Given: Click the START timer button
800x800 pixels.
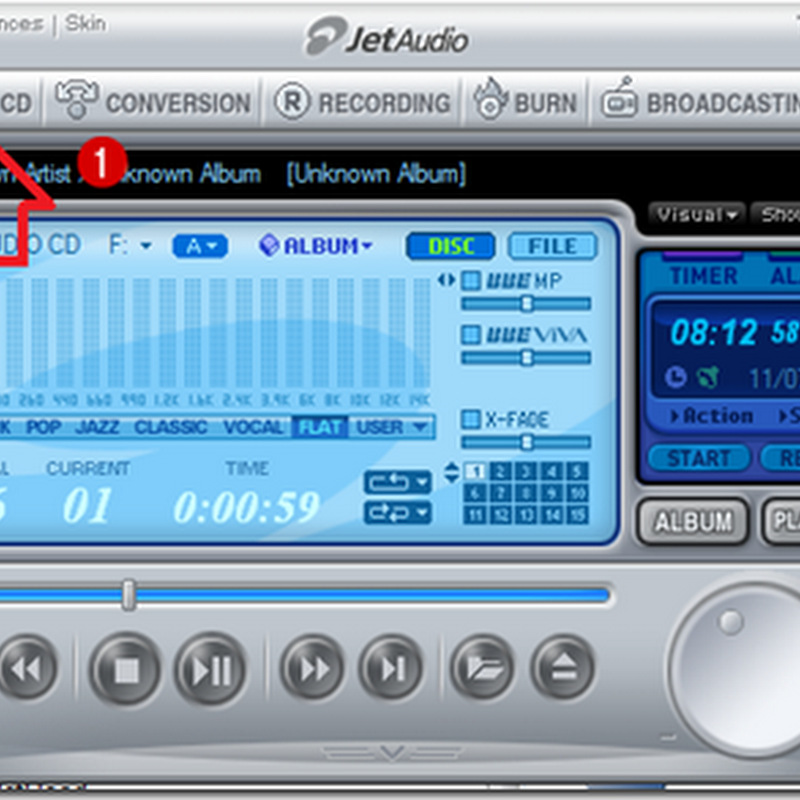Looking at the screenshot, I should point(698,458).
